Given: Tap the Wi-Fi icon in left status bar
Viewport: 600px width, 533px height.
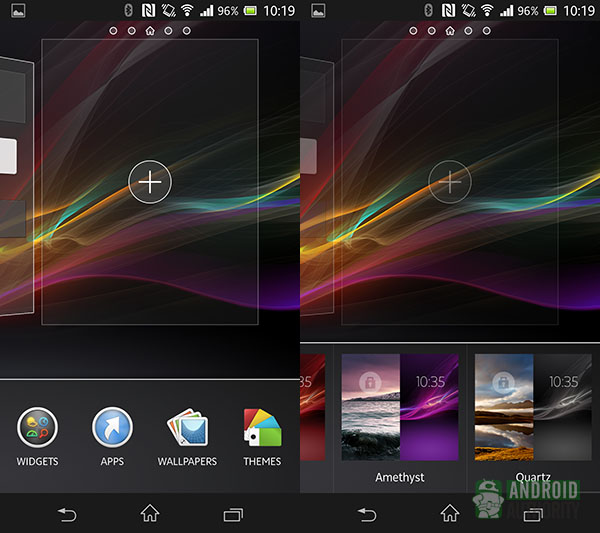Looking at the screenshot, I should tap(188, 10).
